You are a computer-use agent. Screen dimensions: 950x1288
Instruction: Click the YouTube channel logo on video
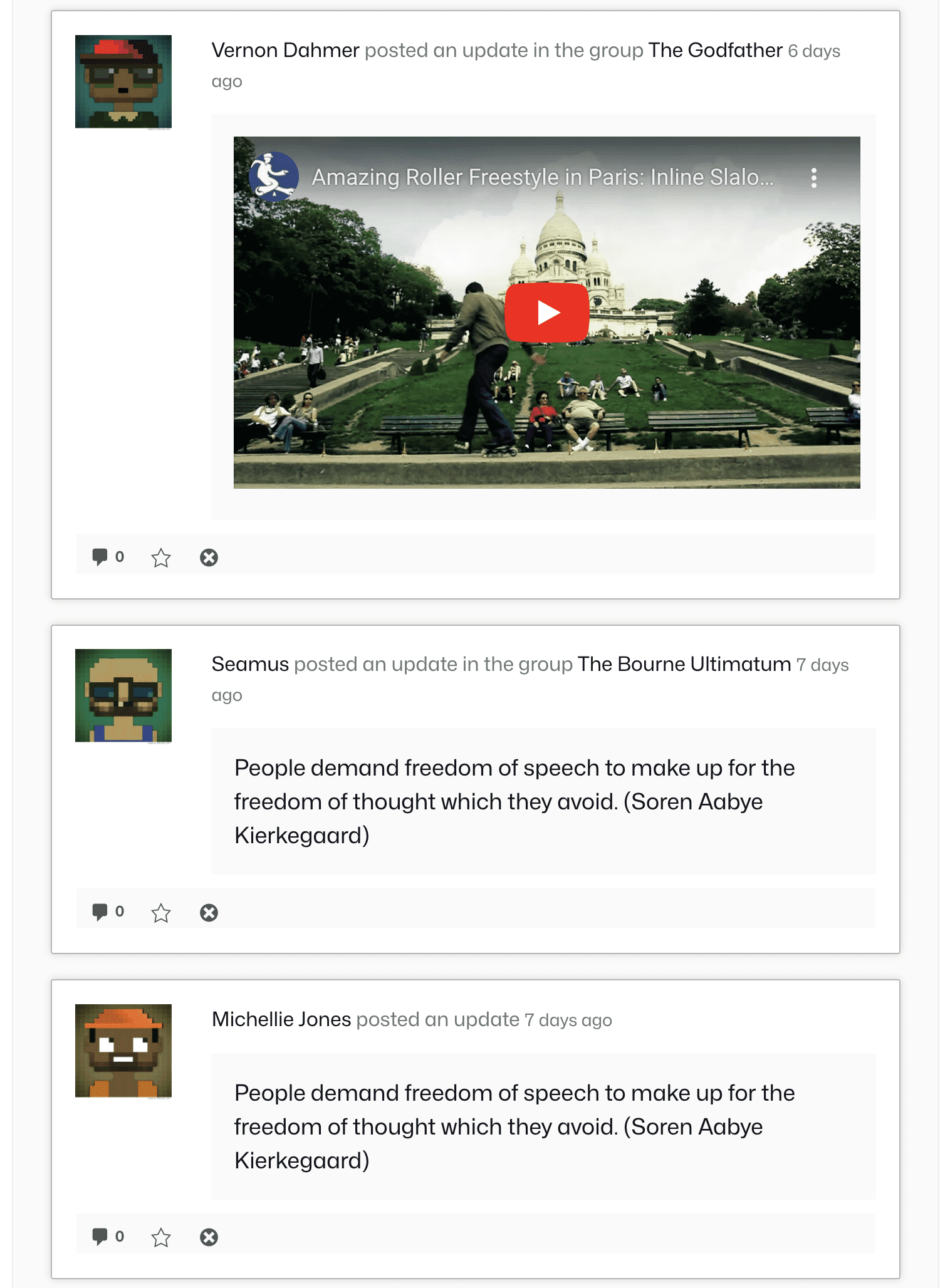pyautogui.click(x=274, y=177)
